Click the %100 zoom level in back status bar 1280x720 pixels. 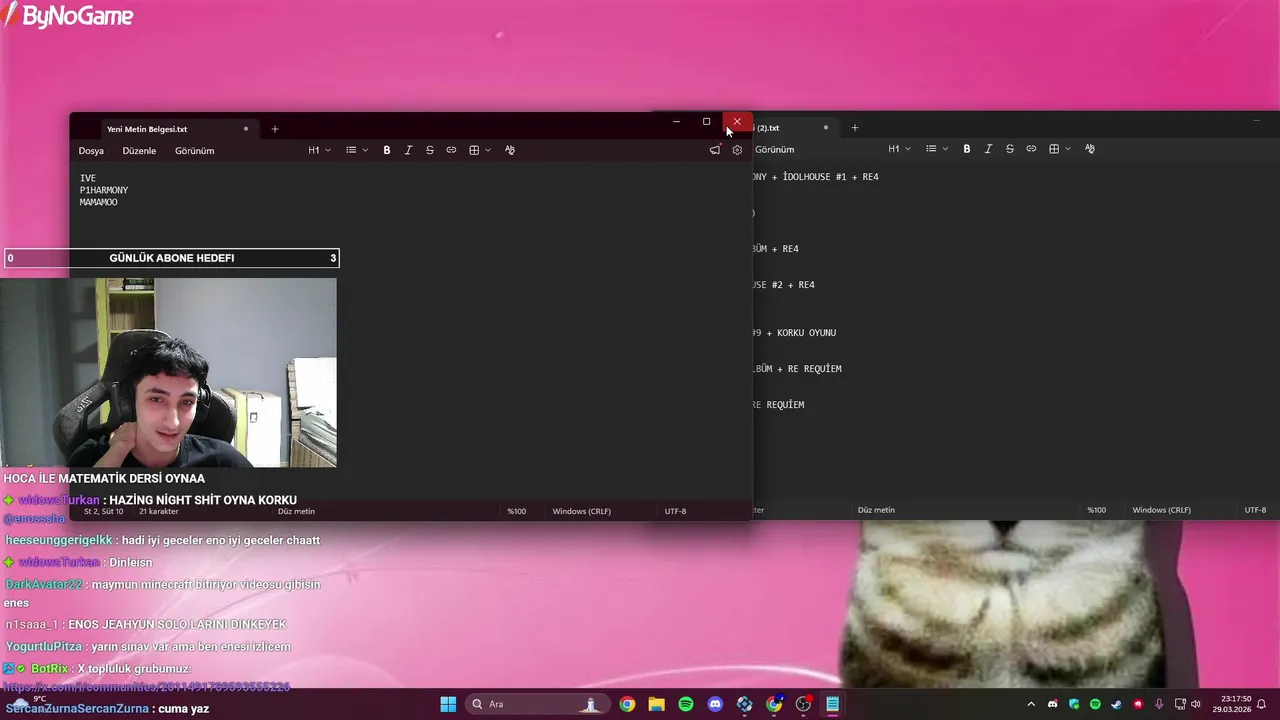point(1097,510)
